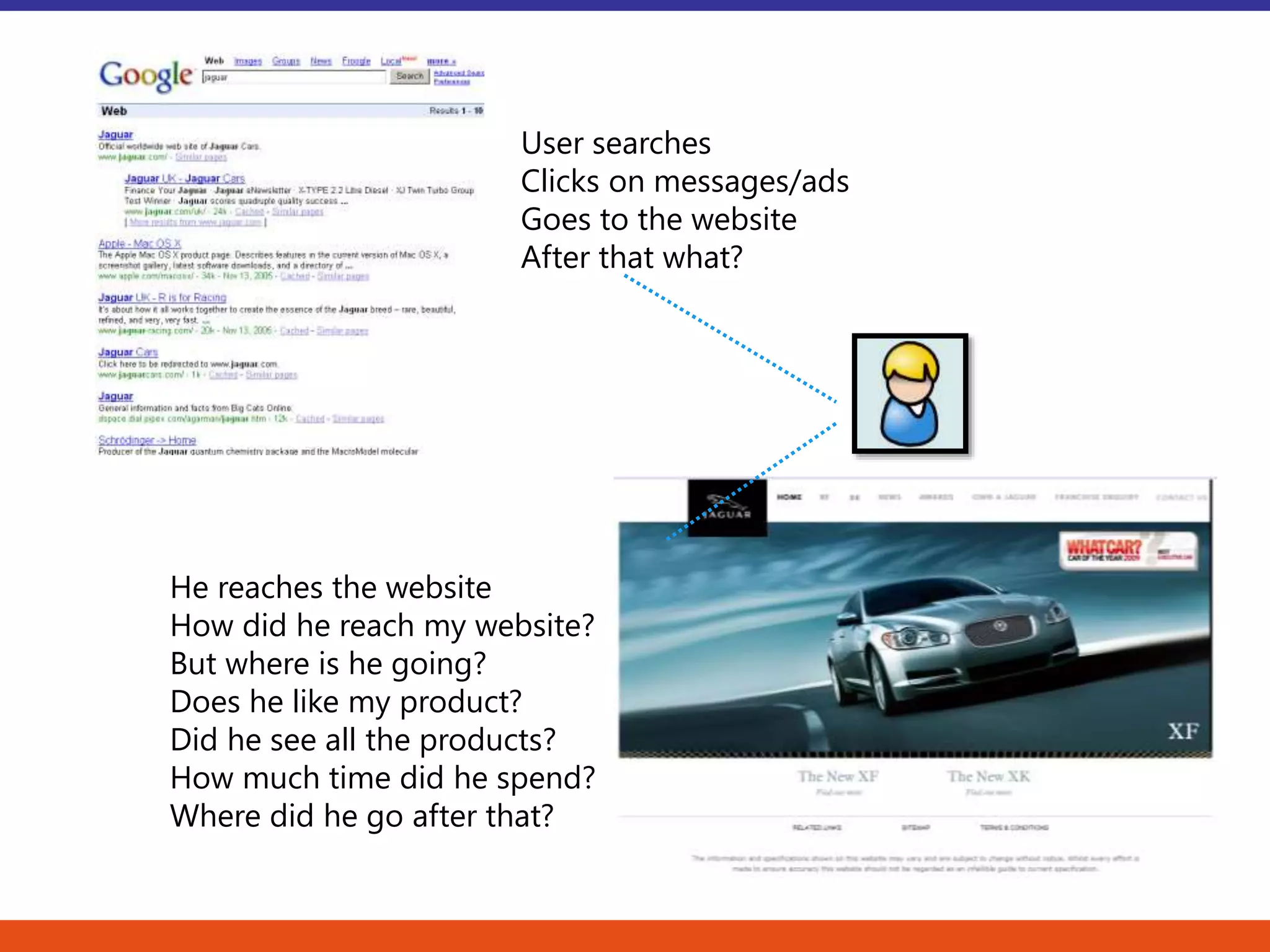Click the search box containing jaguar
Screen dimensions: 1270x952
[294, 77]
